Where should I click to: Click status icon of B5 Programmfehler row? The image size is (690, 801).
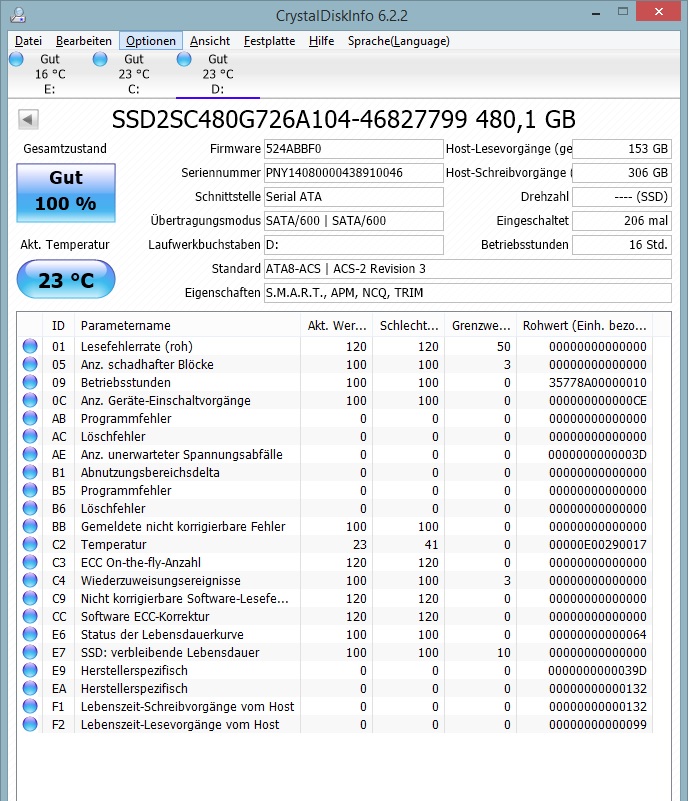coord(30,490)
